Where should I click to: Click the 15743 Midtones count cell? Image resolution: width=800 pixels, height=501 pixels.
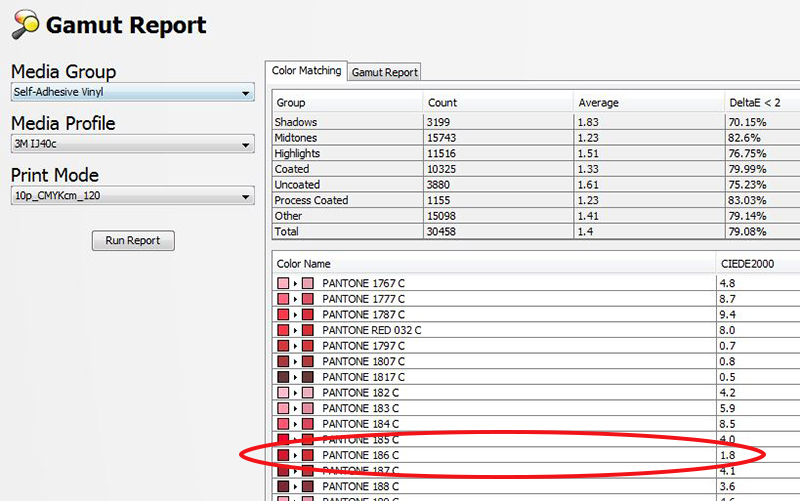(x=441, y=138)
